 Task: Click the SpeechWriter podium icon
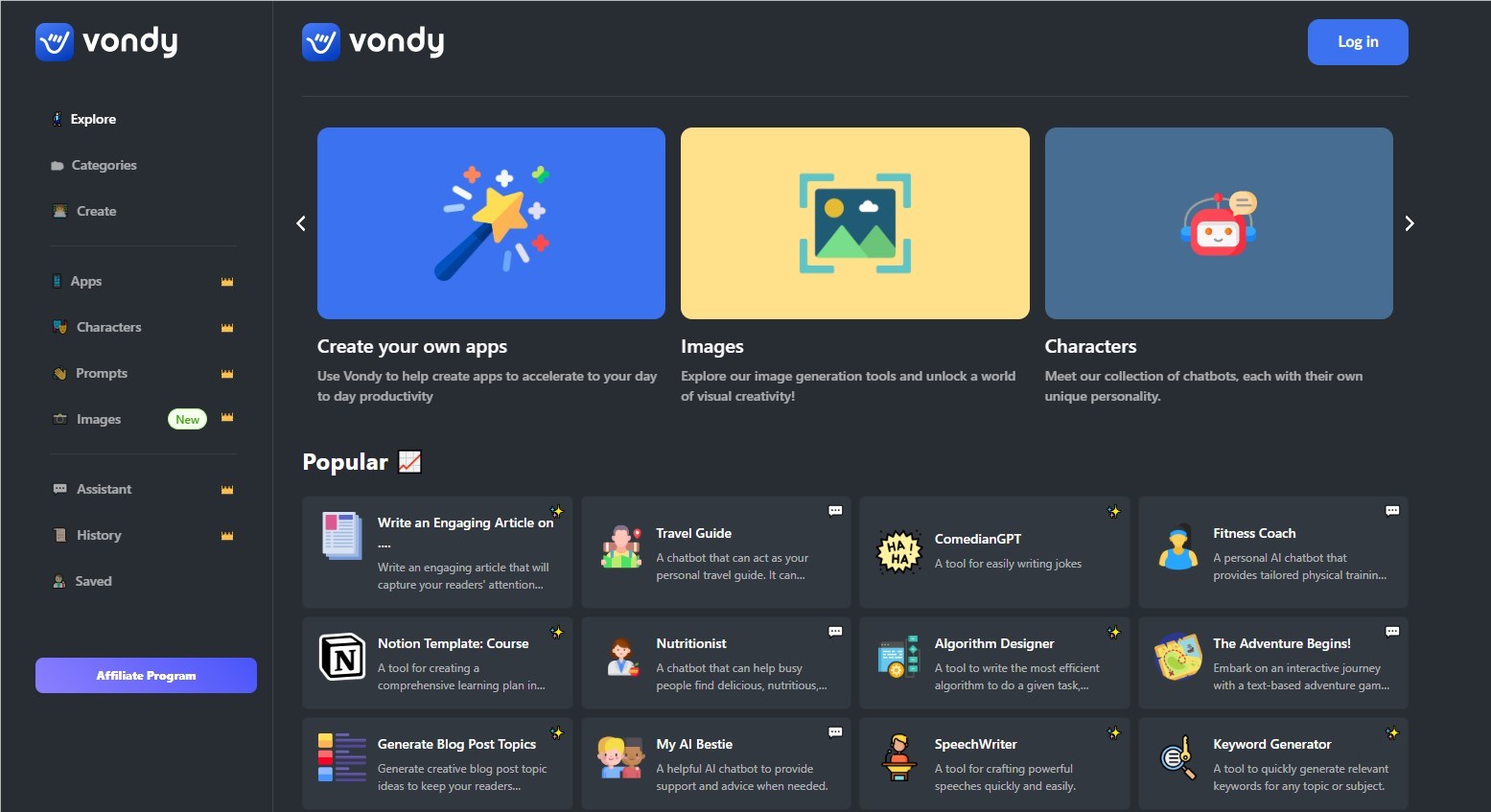898,757
